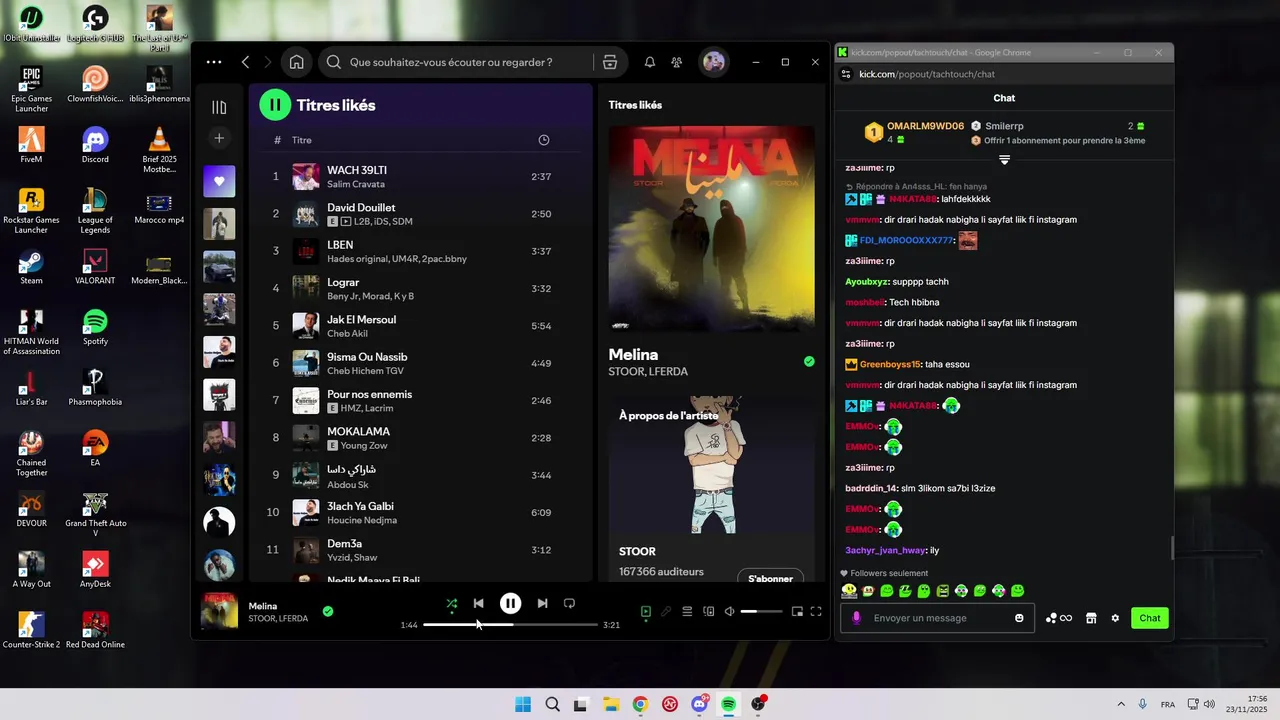Viewport: 1280px width, 720px height.
Task: Skip to the next track
Action: 542,603
